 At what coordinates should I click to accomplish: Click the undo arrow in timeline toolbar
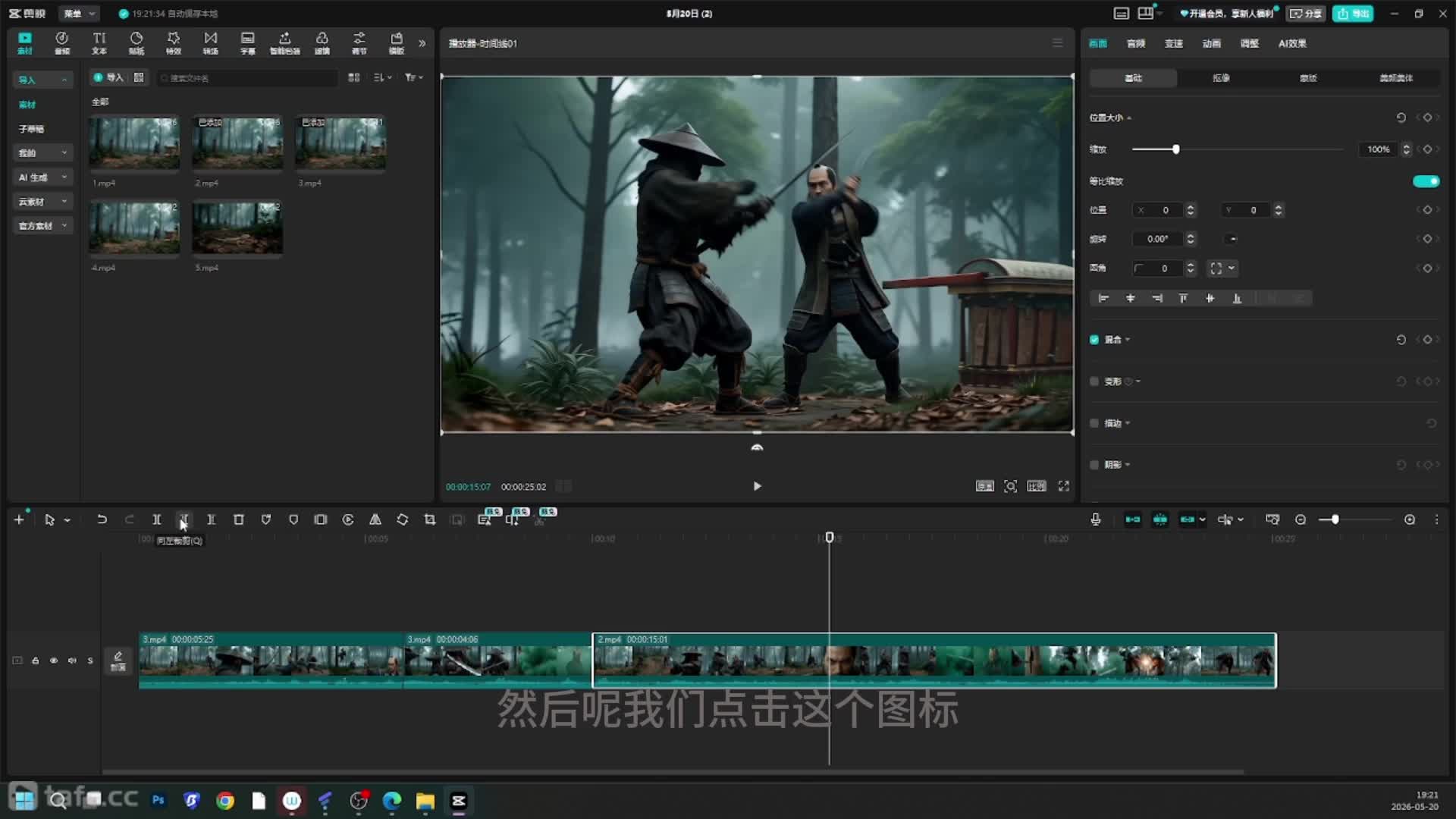pos(102,519)
